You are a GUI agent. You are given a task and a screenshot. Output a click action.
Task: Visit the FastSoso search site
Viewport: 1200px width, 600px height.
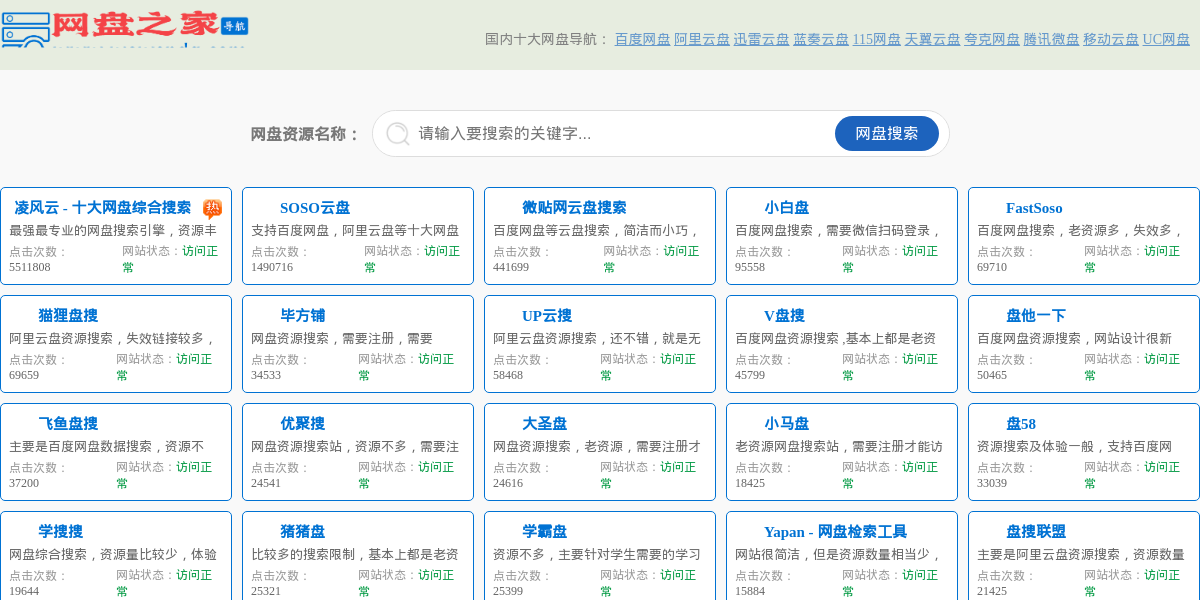tap(1034, 208)
